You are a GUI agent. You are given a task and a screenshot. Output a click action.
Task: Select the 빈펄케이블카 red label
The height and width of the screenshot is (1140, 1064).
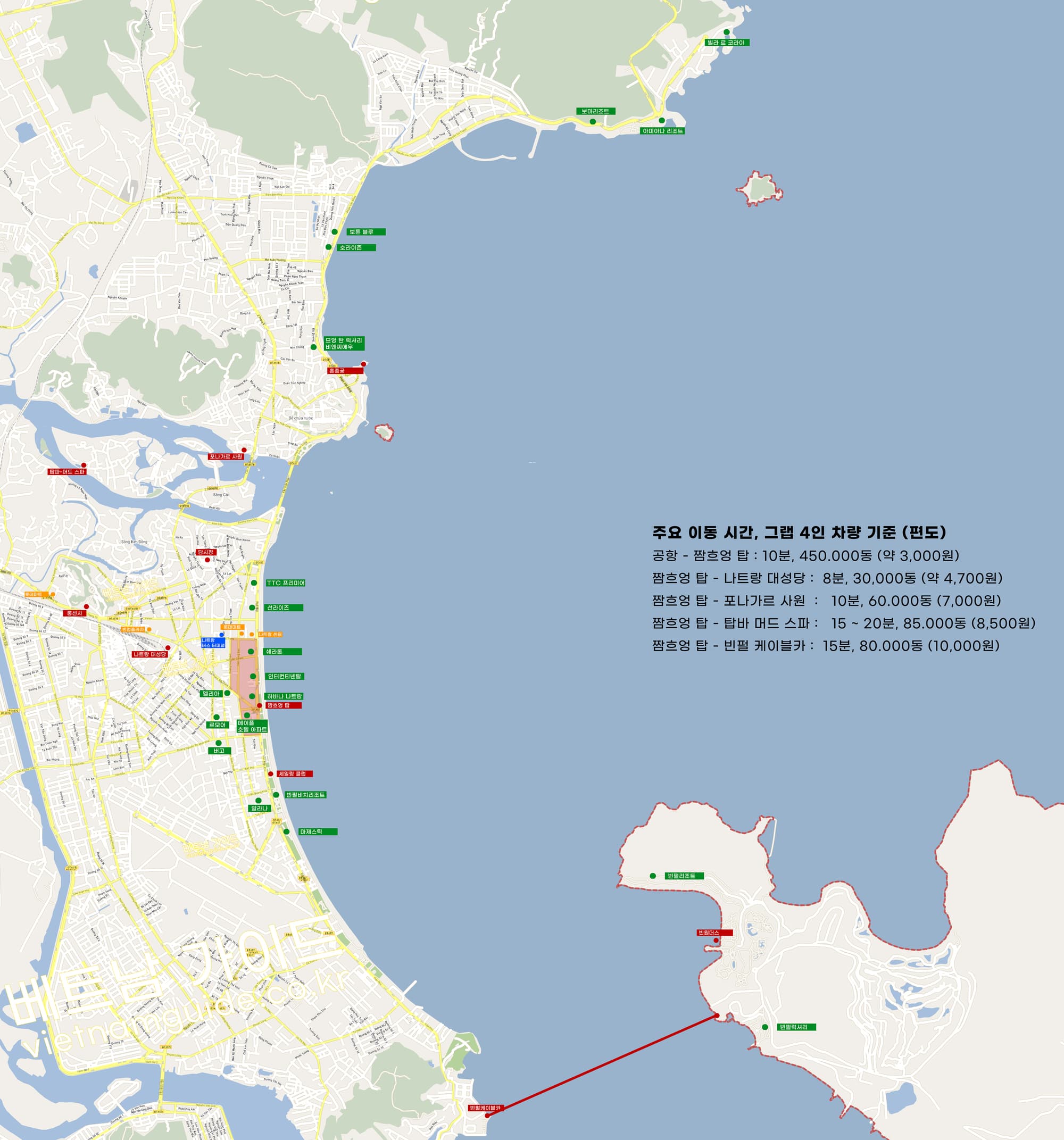(x=485, y=1108)
